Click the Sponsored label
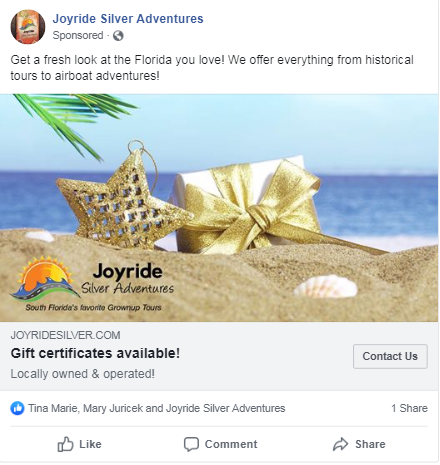 pos(78,35)
